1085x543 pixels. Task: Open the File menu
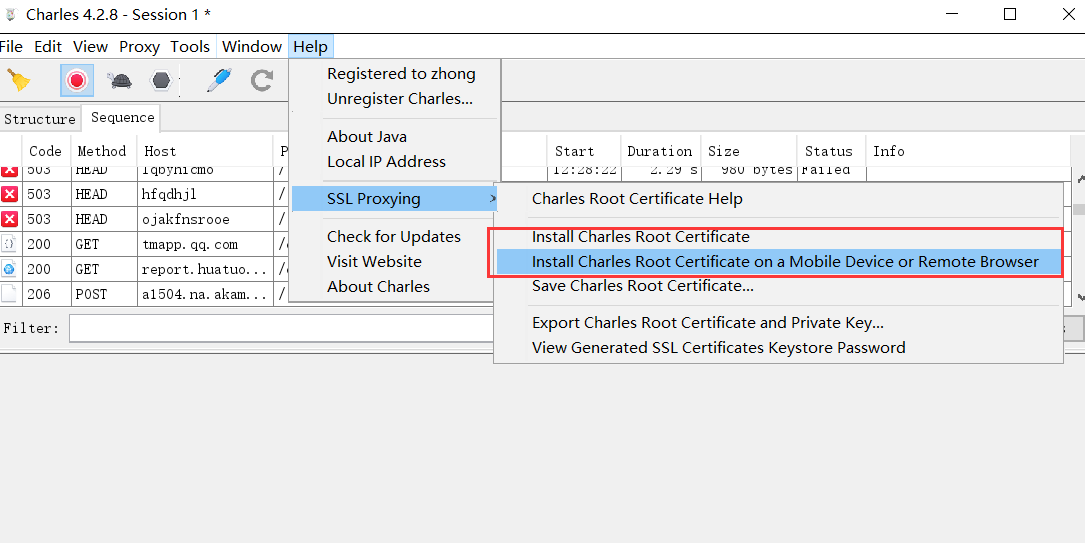click(x=11, y=47)
